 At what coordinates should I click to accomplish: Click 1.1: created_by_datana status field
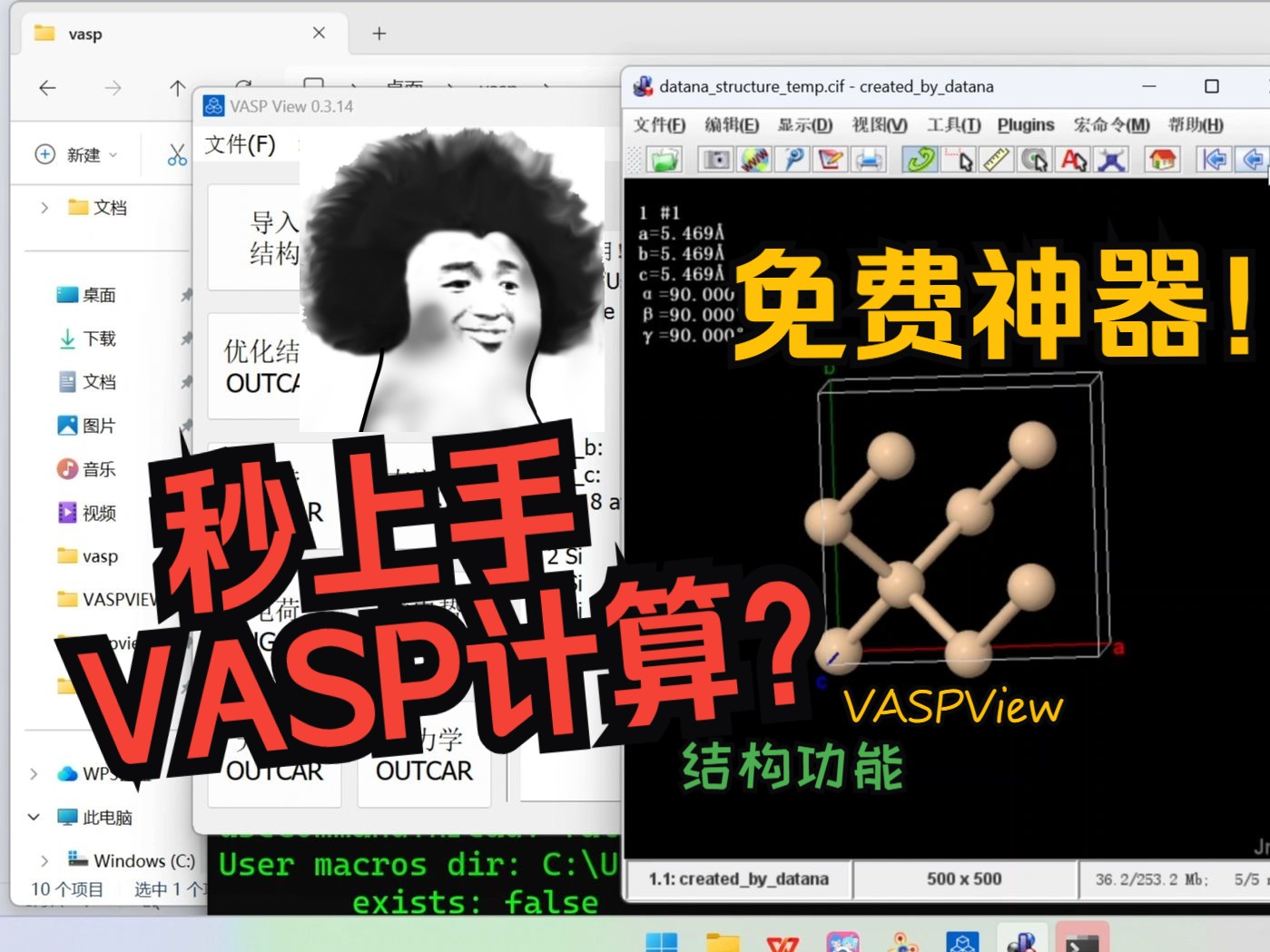point(738,879)
